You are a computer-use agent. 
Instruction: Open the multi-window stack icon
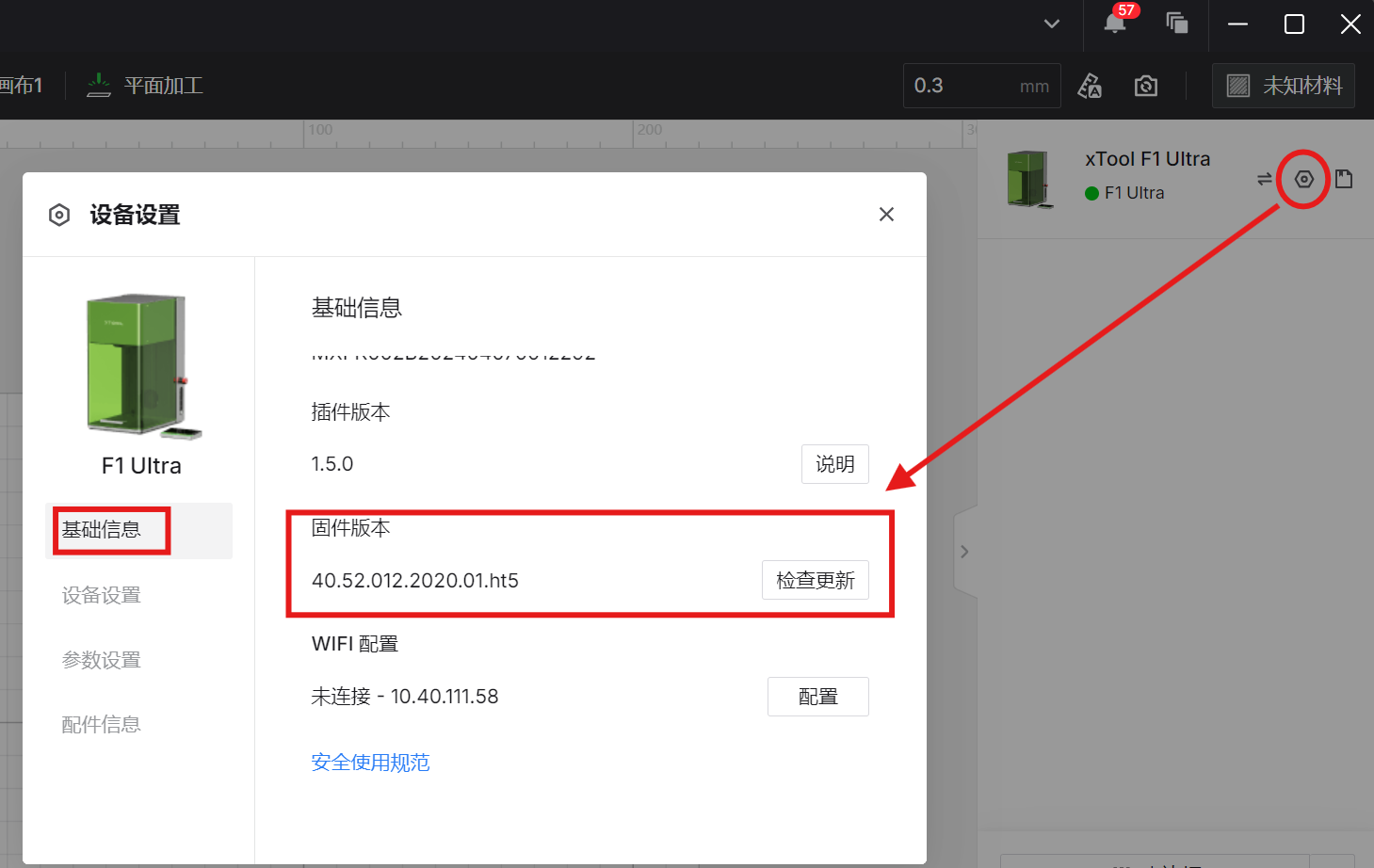1177,23
